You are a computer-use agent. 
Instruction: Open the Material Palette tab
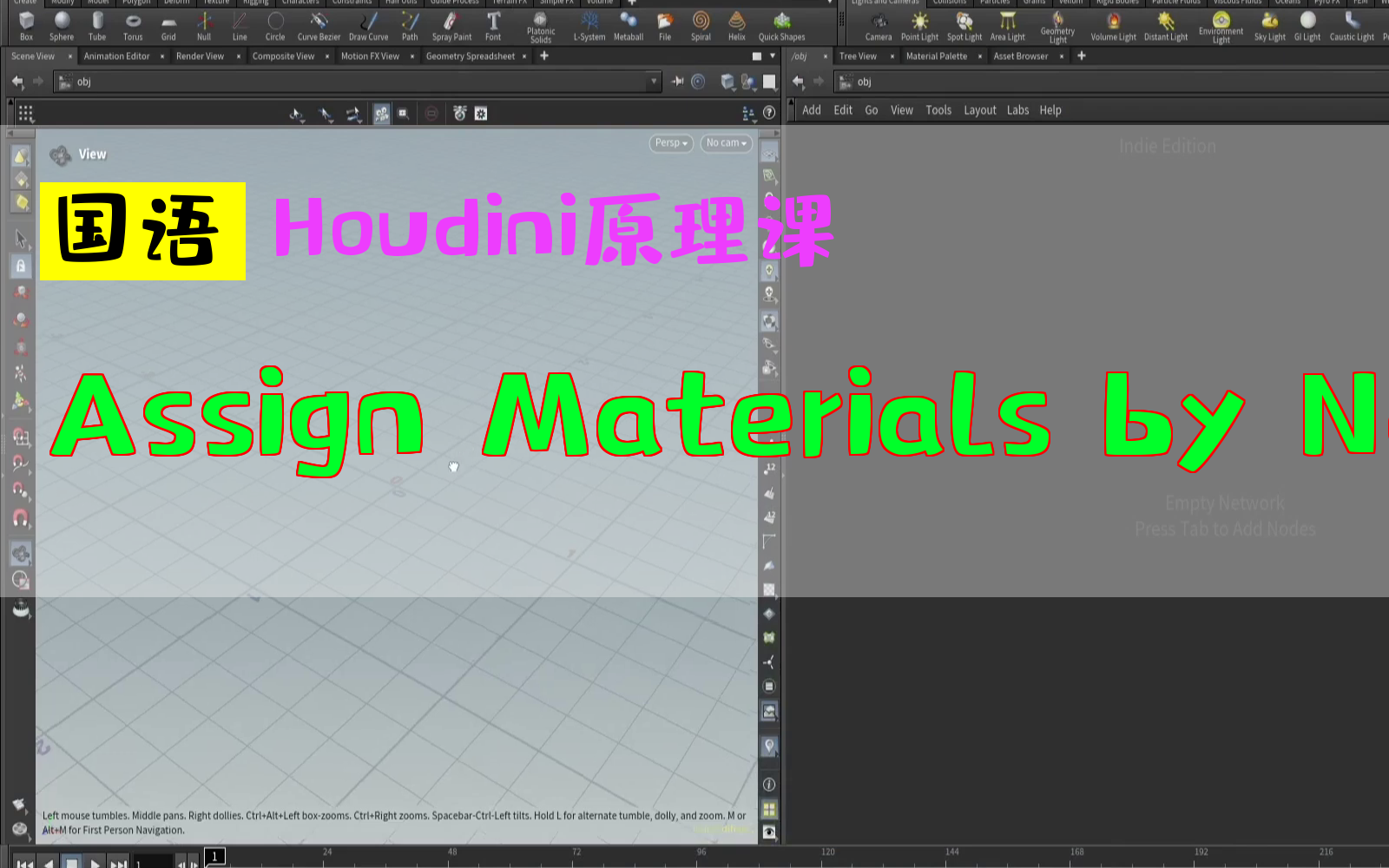pyautogui.click(x=936, y=56)
